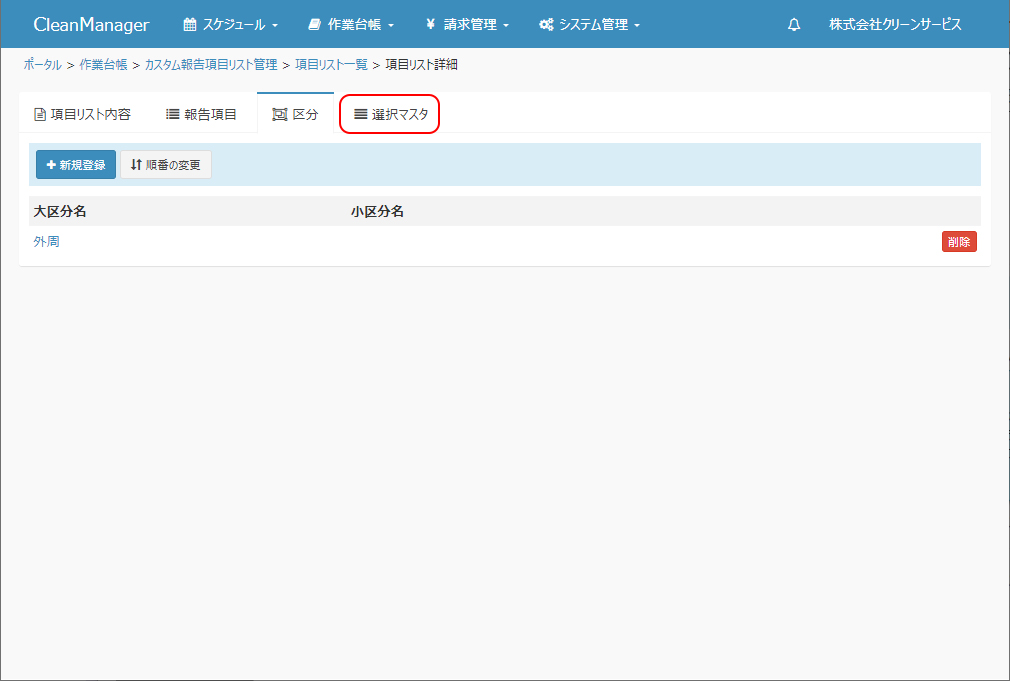Select the 区分 tab
The image size is (1010, 681).
295,114
